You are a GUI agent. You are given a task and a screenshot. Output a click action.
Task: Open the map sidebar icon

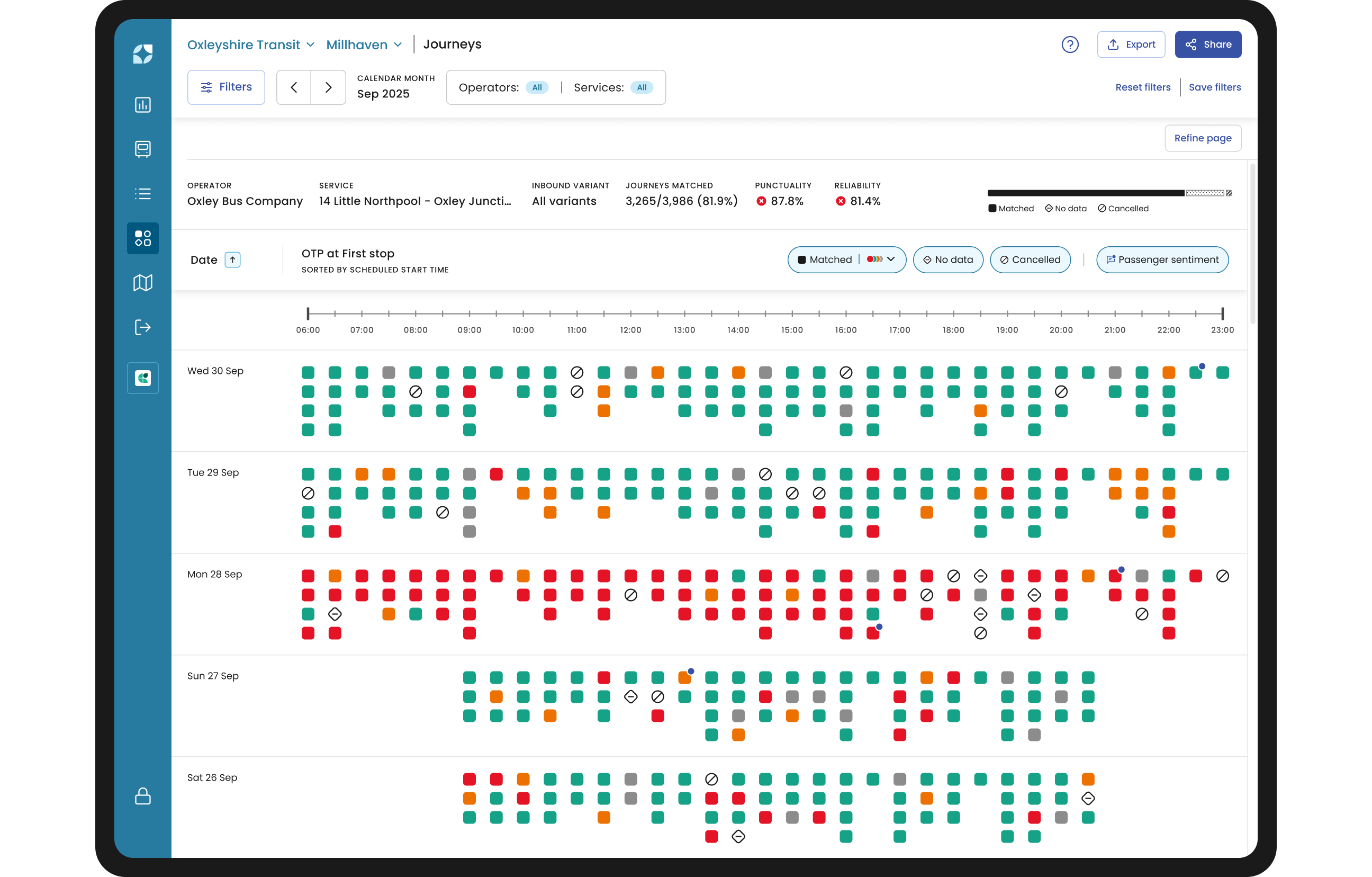tap(142, 283)
